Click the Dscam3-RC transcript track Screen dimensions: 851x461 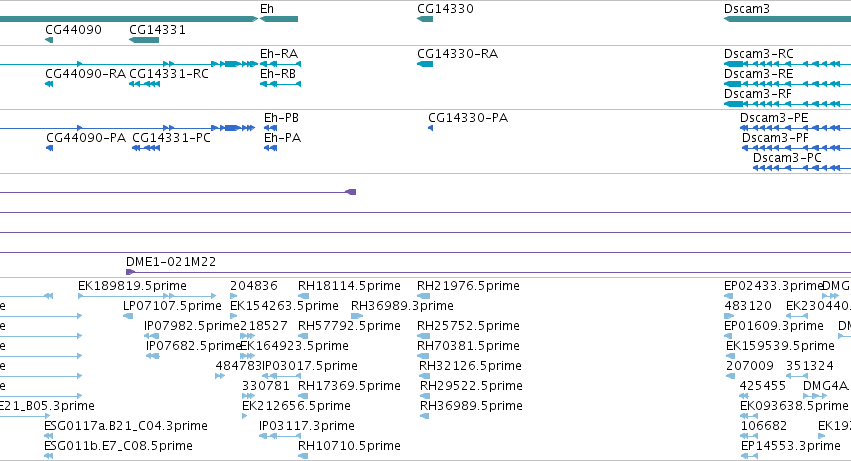[788, 64]
